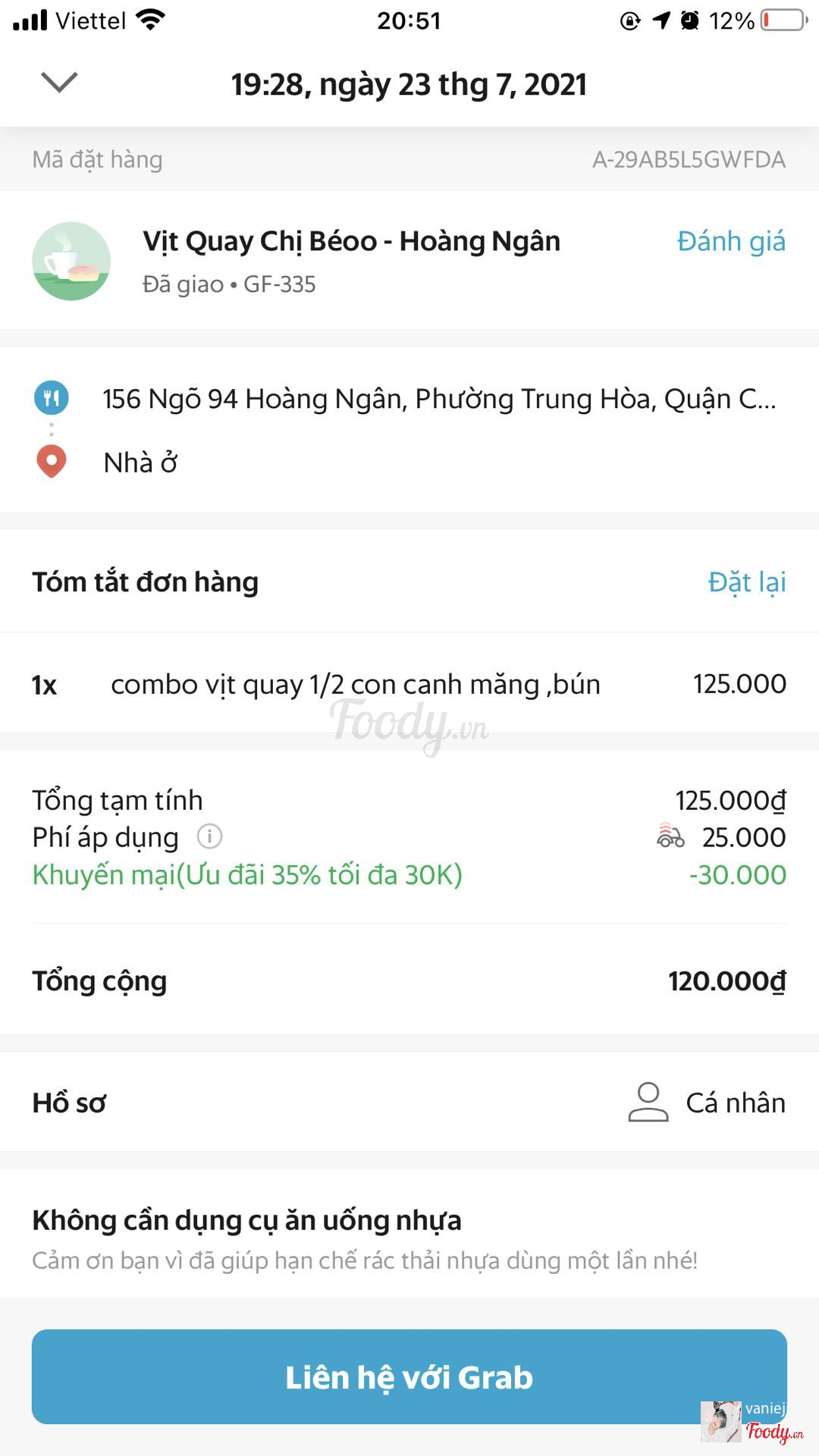The width and height of the screenshot is (819, 1456).
Task: Tap the down chevron to collapse order
Action: (x=59, y=82)
